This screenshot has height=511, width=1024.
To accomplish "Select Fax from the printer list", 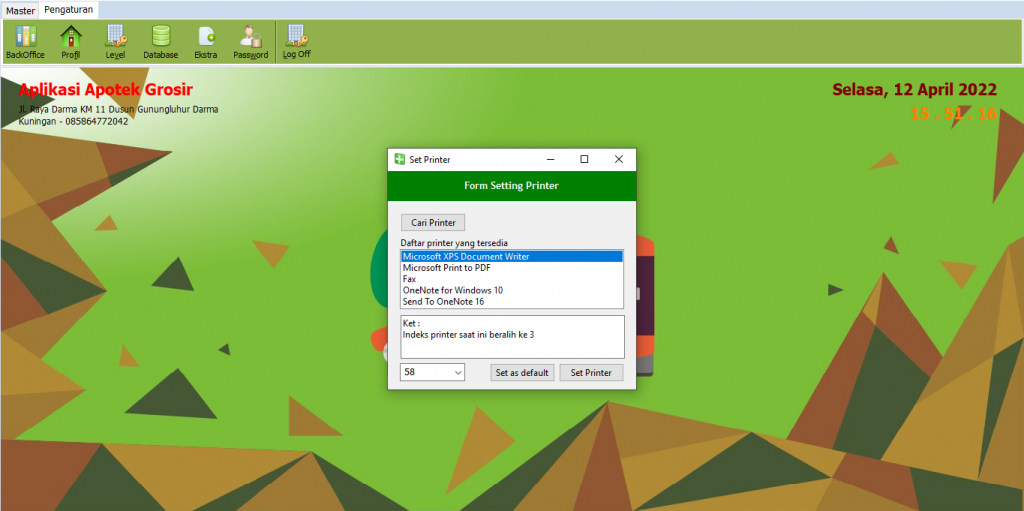I will (410, 279).
